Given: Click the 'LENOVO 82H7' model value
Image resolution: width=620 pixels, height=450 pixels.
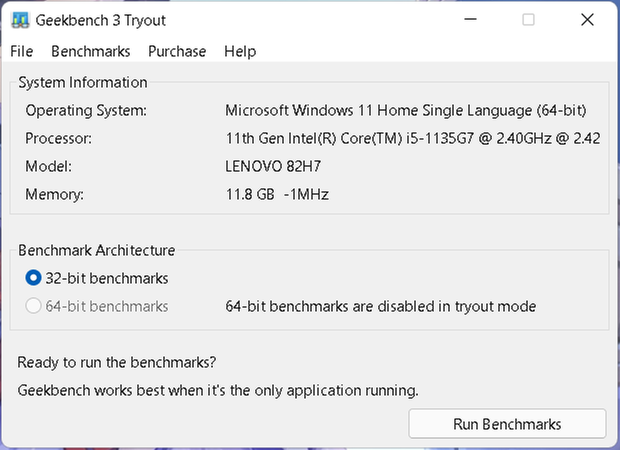Looking at the screenshot, I should coord(273,166).
